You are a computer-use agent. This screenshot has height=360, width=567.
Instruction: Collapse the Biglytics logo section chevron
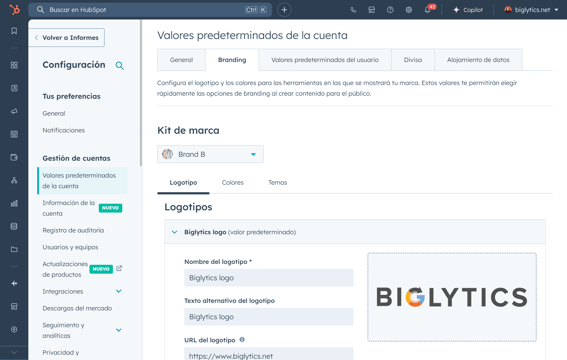[174, 232]
